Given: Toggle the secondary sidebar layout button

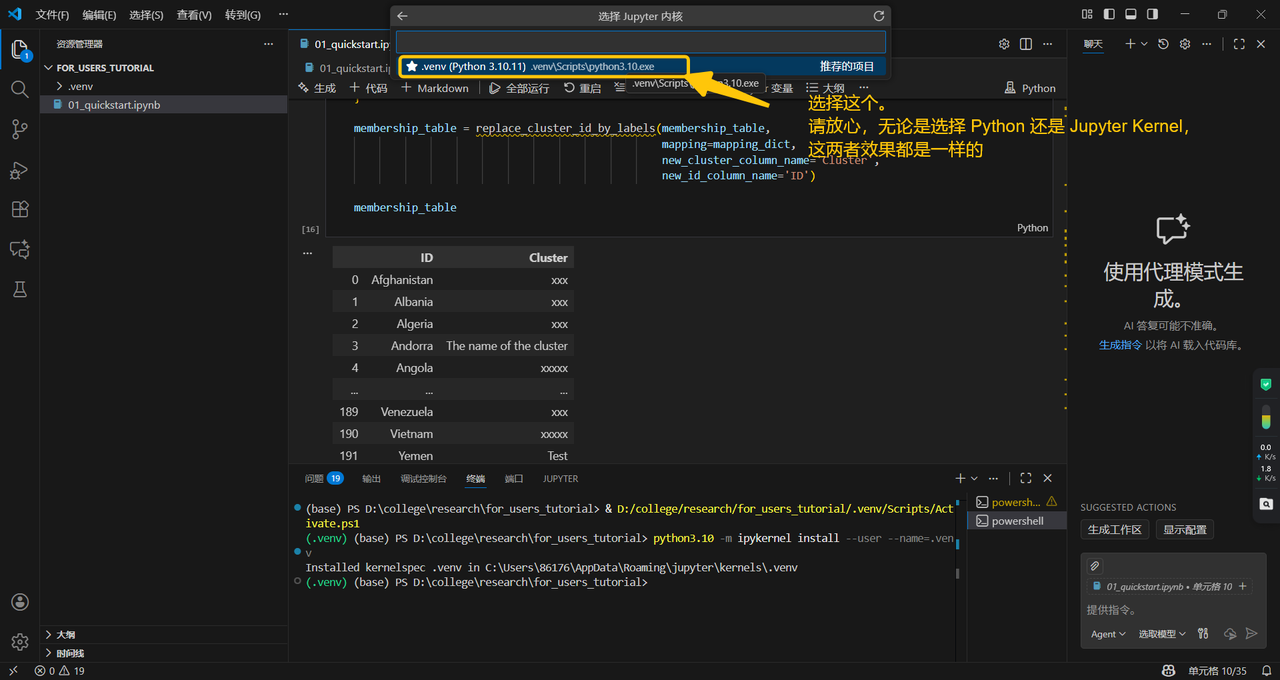Looking at the screenshot, I should pos(1153,15).
